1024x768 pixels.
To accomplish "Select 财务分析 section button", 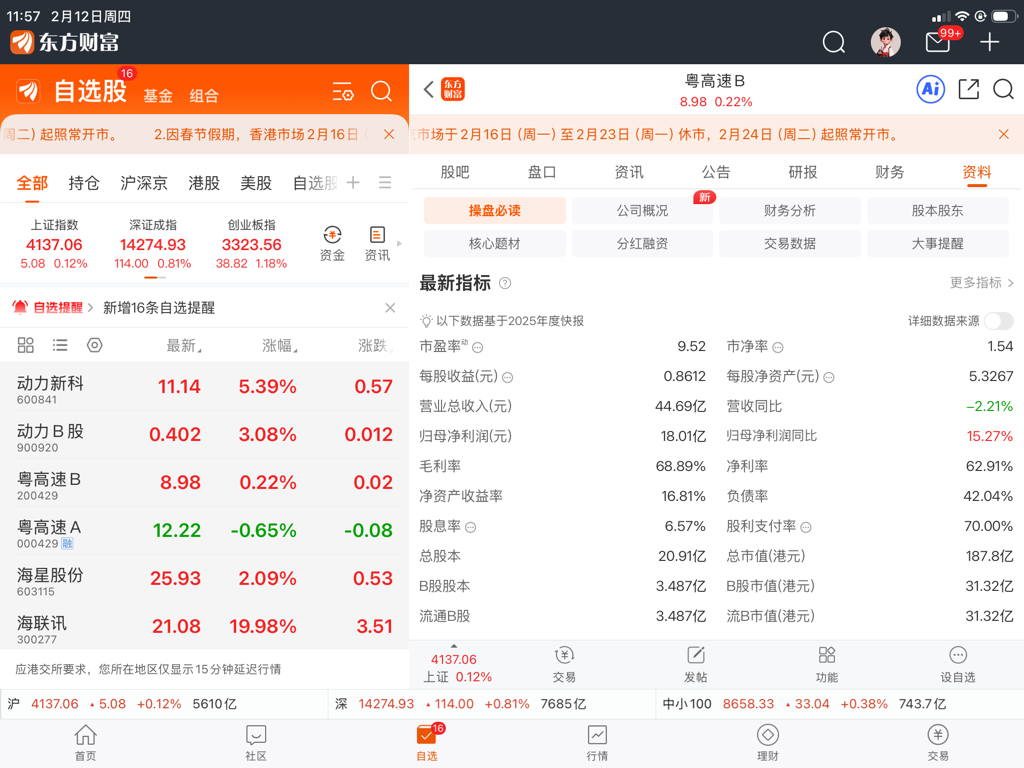I will 790,210.
